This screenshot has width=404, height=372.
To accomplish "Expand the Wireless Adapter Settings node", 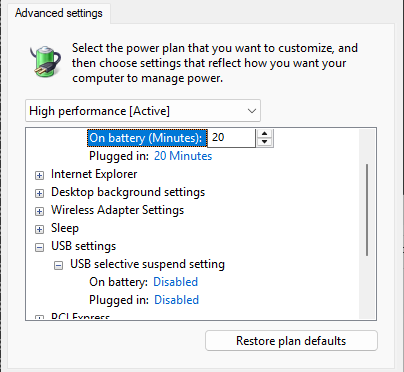I will (x=39, y=211).
